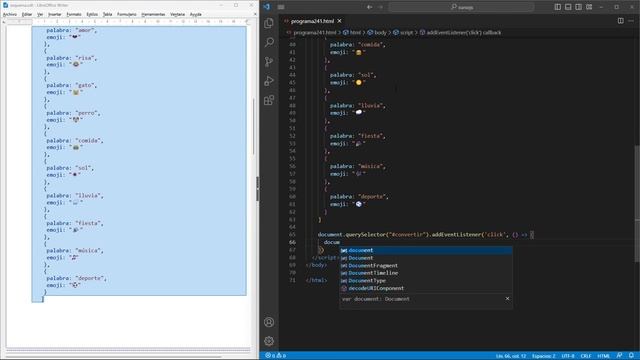Split the editor to the right

tap(620, 21)
